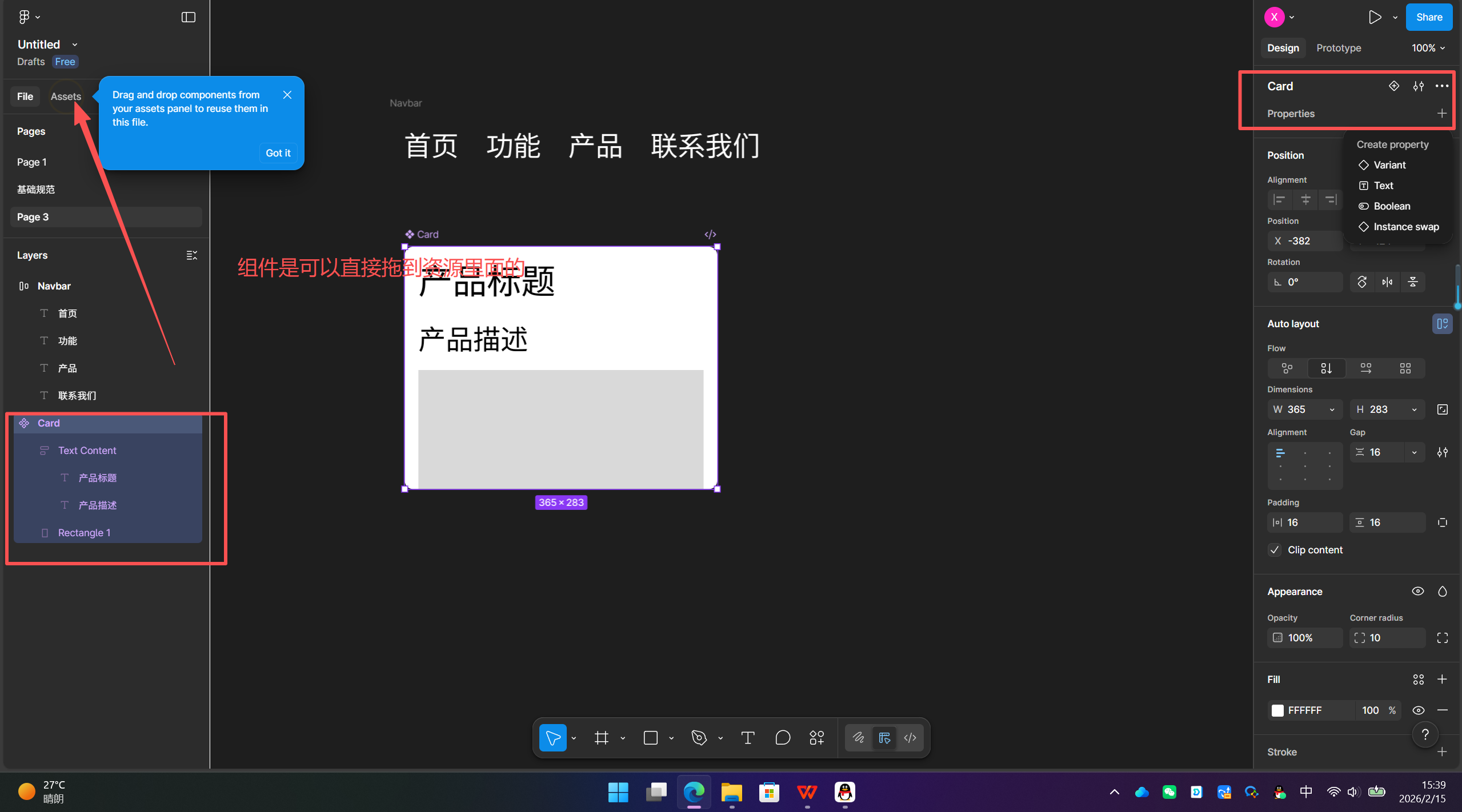The height and width of the screenshot is (812, 1462).
Task: Toggle the Appearance visibility eye
Action: pos(1417,591)
